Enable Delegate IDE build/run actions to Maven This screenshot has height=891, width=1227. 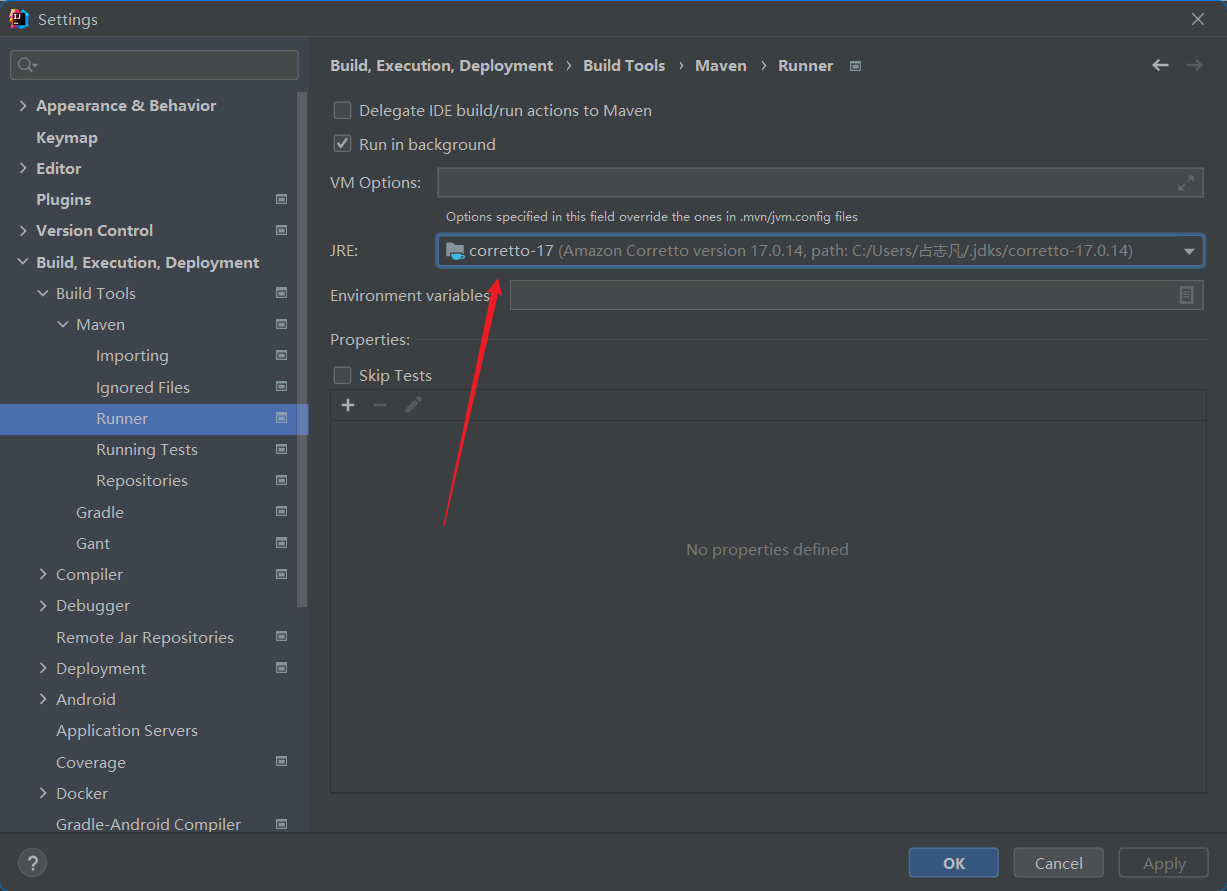tap(343, 111)
